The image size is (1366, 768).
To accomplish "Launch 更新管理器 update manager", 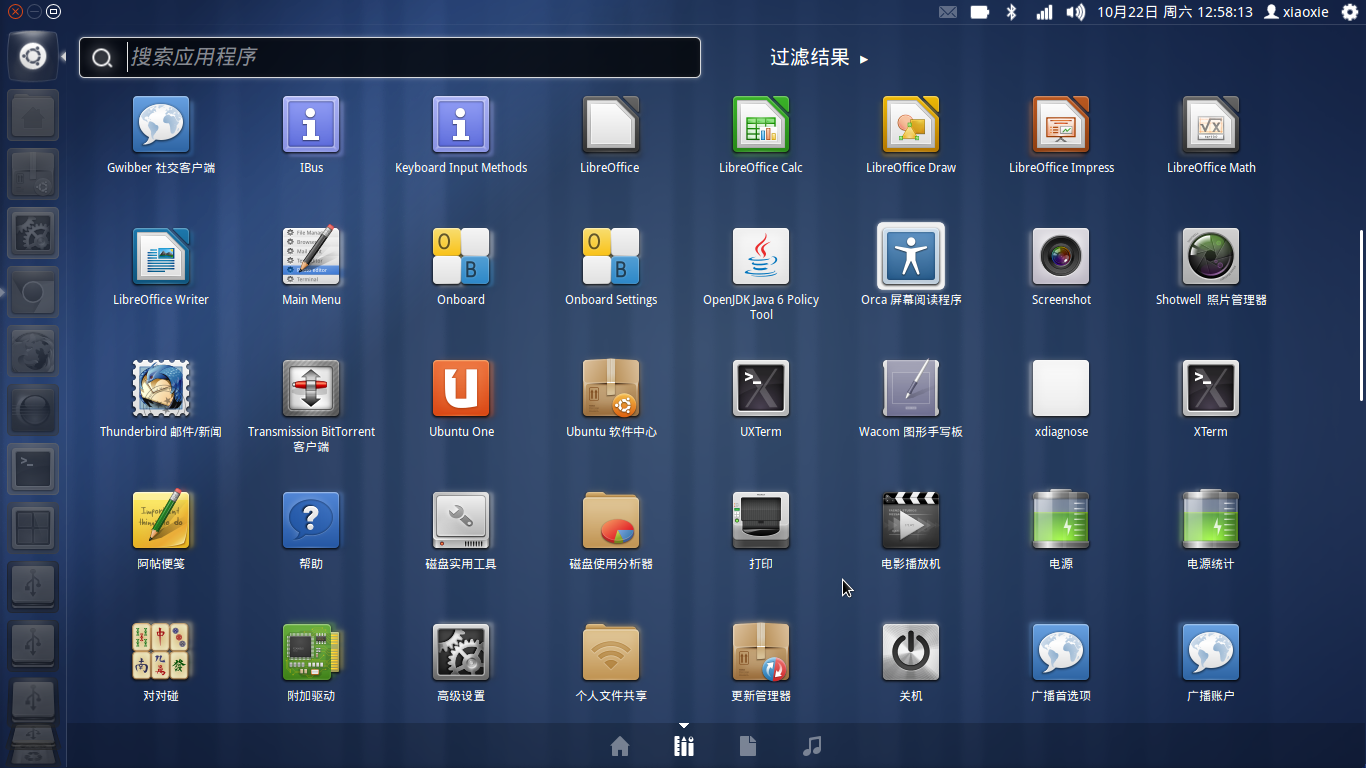I will tap(761, 653).
